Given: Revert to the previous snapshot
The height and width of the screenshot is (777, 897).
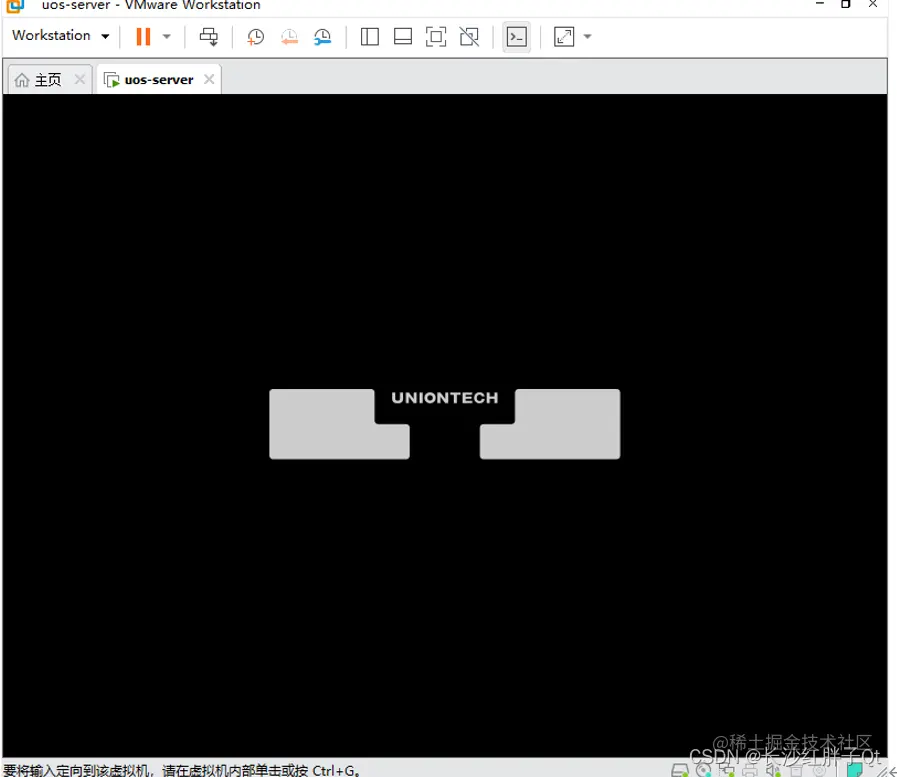Looking at the screenshot, I should 289,37.
